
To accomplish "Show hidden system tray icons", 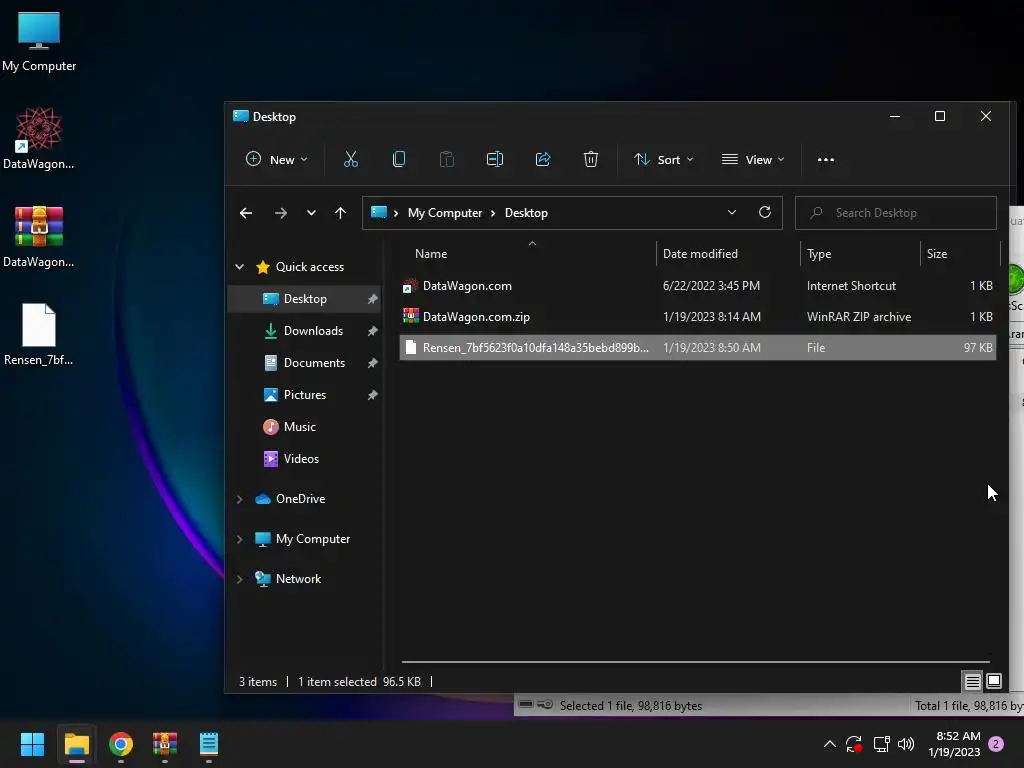I will [829, 744].
